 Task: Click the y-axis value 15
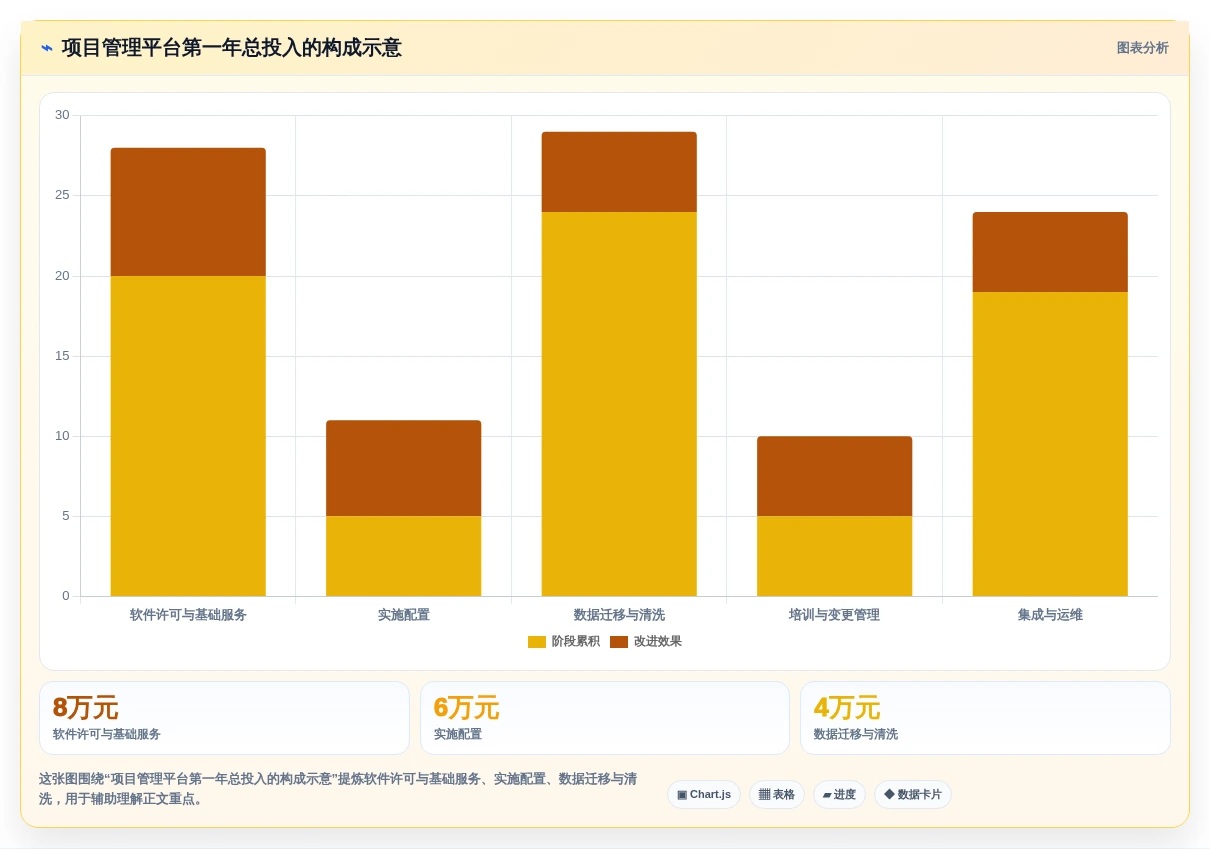[62, 356]
